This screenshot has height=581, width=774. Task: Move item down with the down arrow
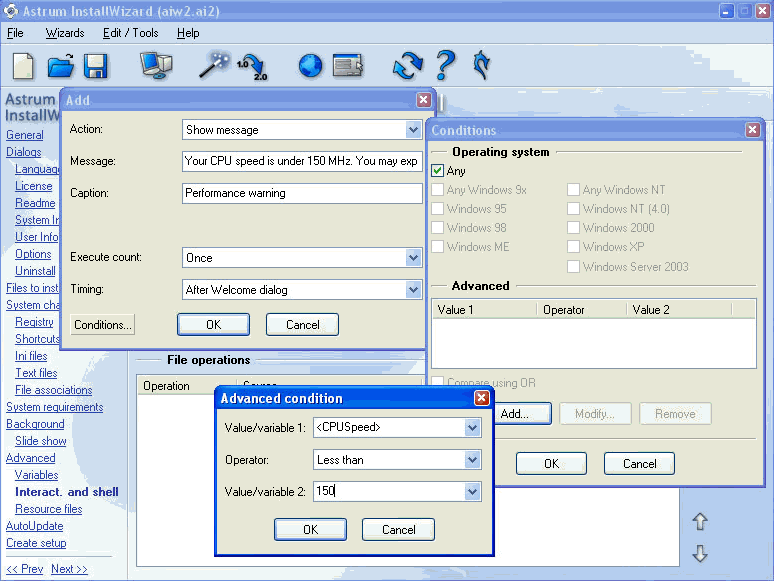pos(700,553)
